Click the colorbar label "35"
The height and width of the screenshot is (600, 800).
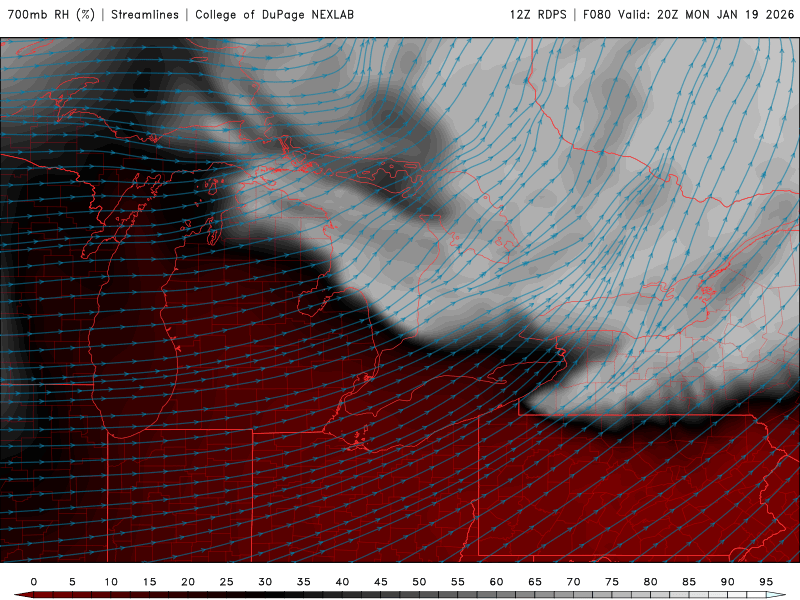[x=304, y=582]
